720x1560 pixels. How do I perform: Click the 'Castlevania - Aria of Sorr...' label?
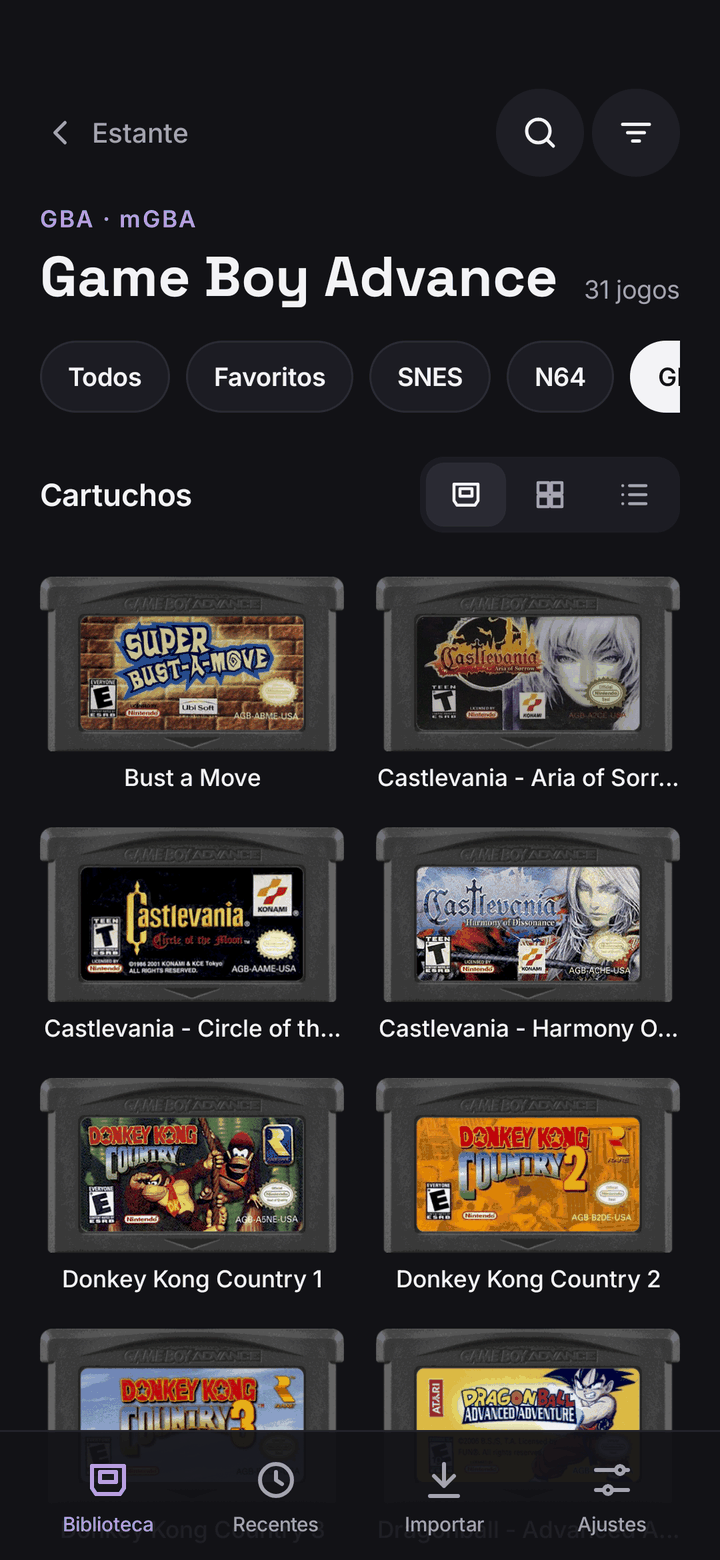tap(528, 778)
